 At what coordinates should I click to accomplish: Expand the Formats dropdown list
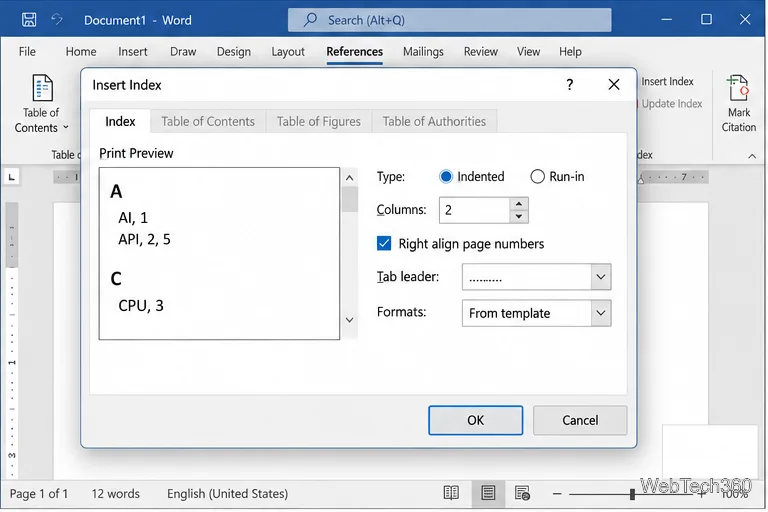[x=600, y=313]
